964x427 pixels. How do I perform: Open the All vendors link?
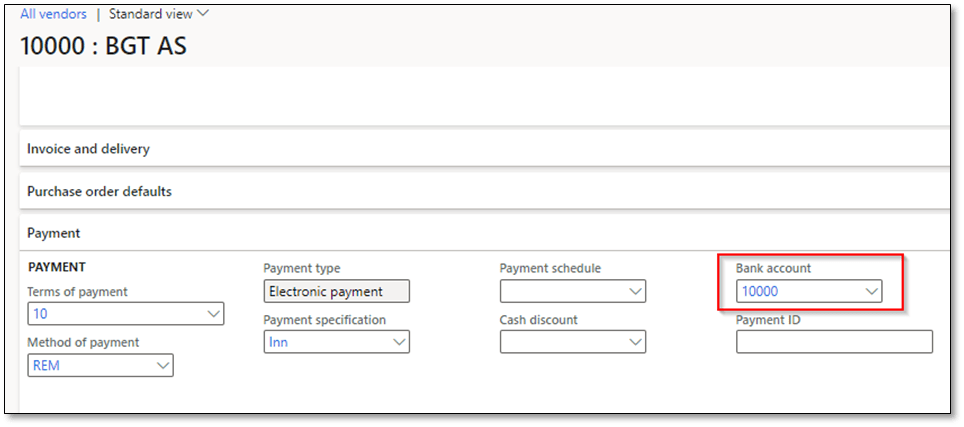coord(54,14)
